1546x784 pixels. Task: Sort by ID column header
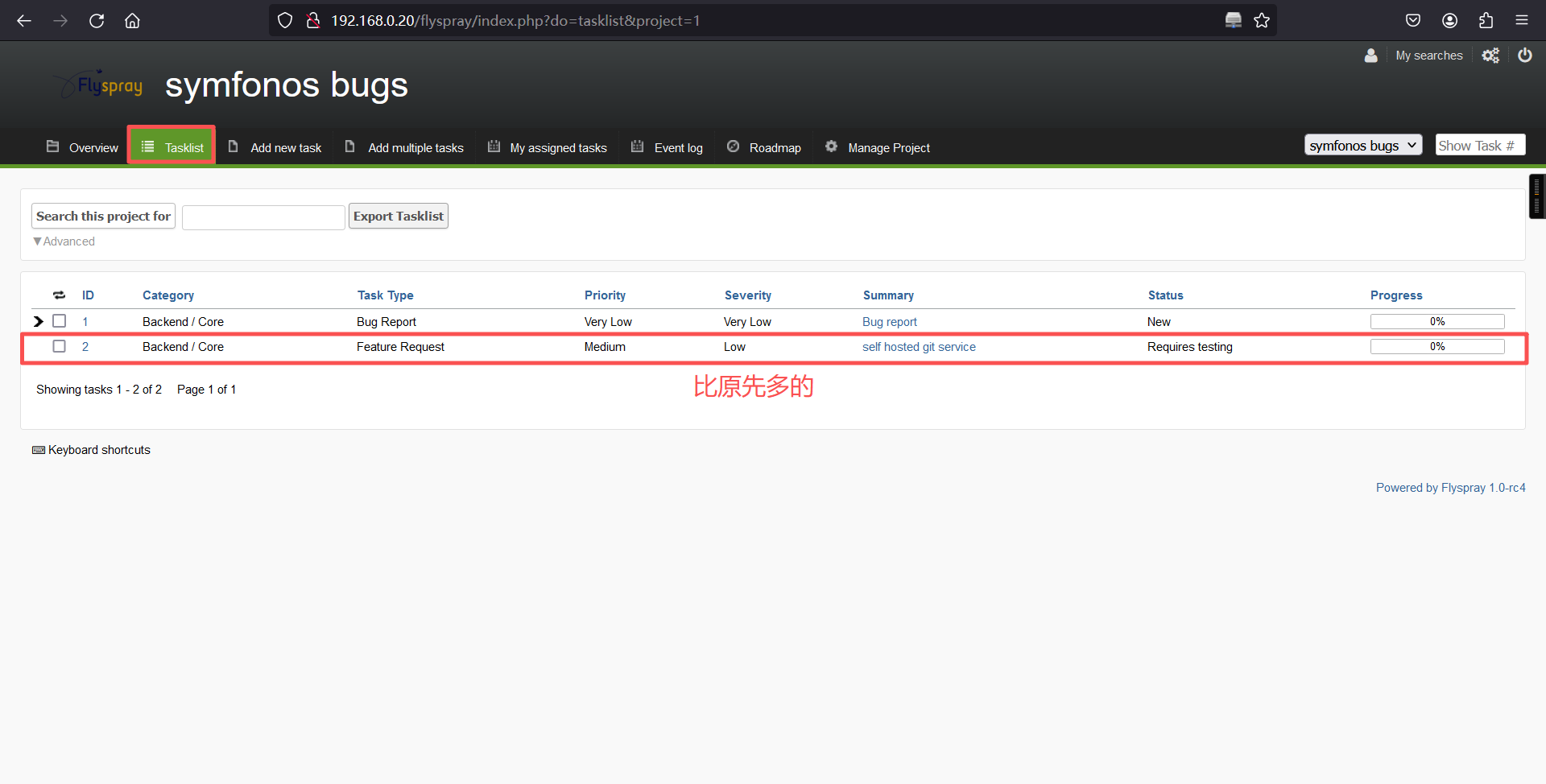tap(88, 295)
